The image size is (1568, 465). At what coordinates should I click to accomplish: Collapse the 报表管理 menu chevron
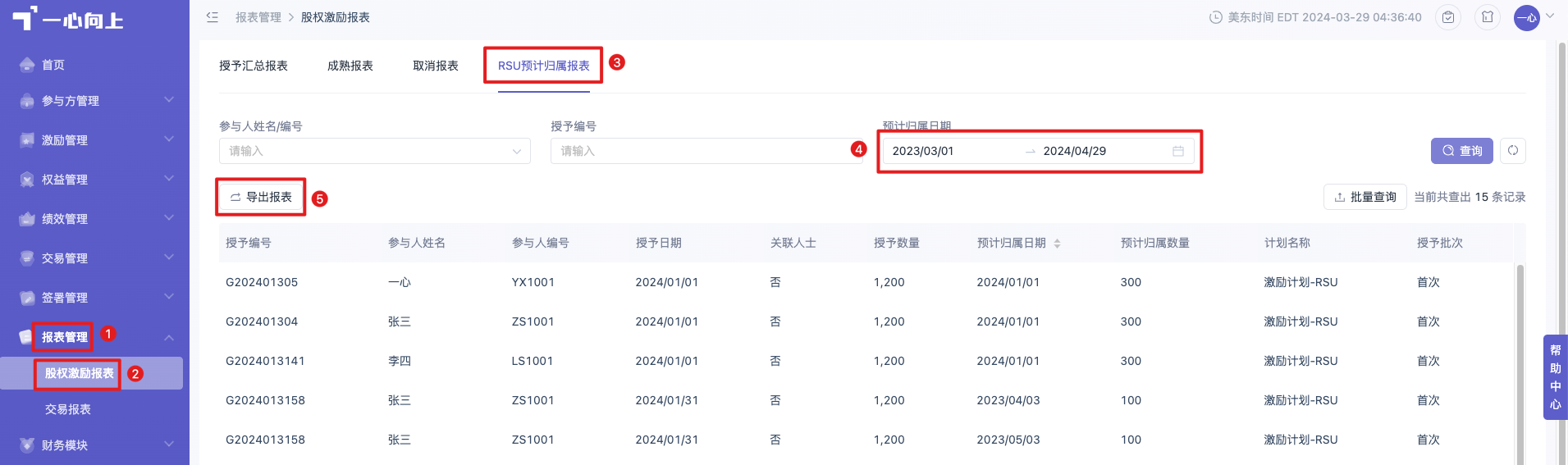coord(169,337)
